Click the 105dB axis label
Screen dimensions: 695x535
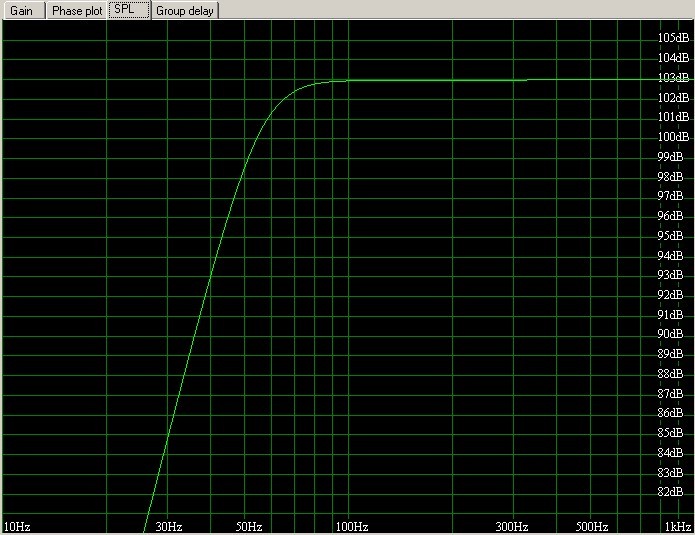pos(673,38)
